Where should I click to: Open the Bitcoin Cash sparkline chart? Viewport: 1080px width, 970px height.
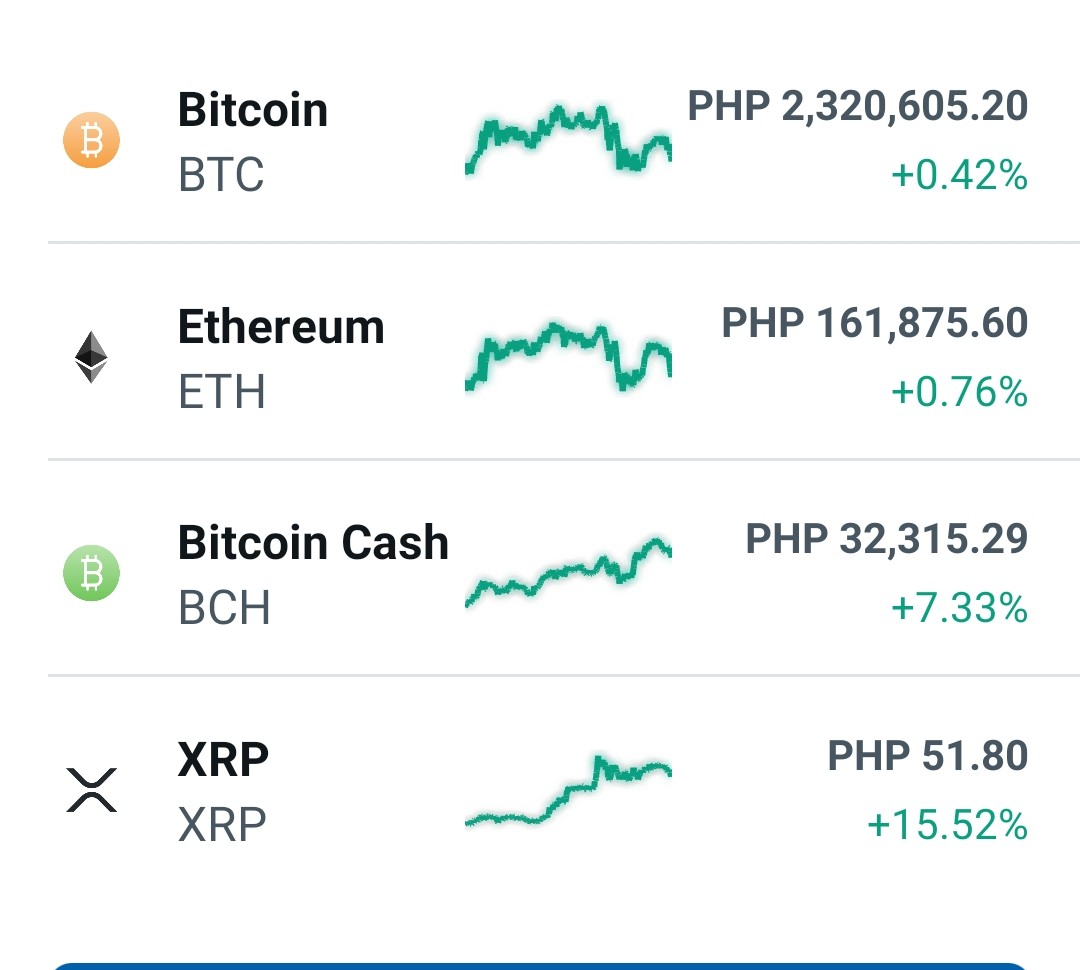568,572
